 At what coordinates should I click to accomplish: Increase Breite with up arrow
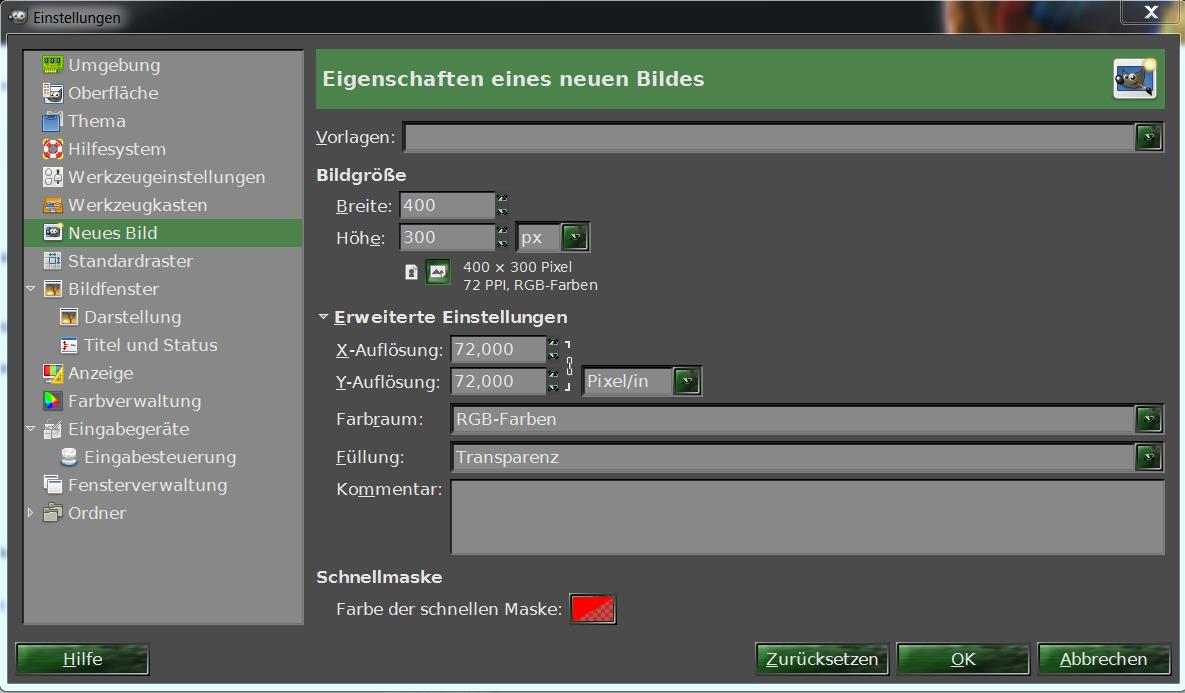coord(502,199)
